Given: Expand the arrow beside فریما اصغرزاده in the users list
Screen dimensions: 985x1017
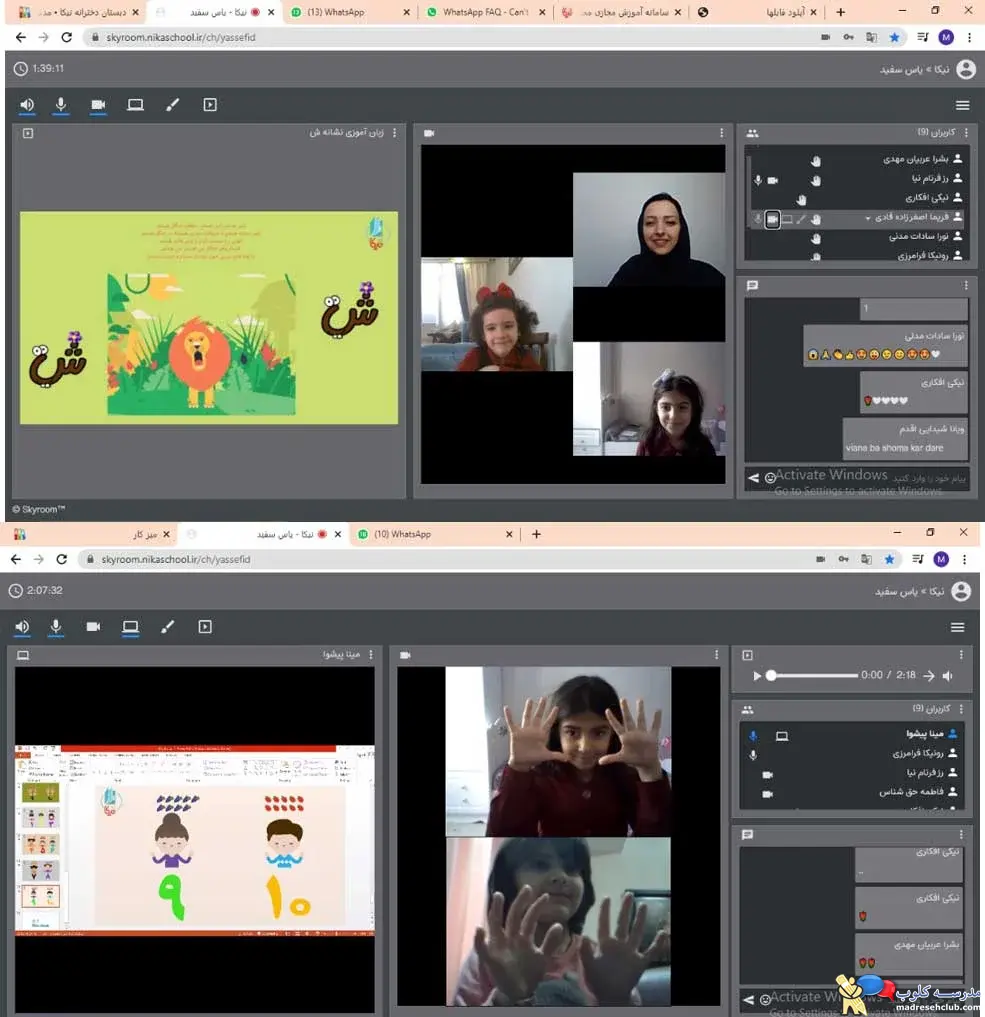Looking at the screenshot, I should (x=868, y=219).
